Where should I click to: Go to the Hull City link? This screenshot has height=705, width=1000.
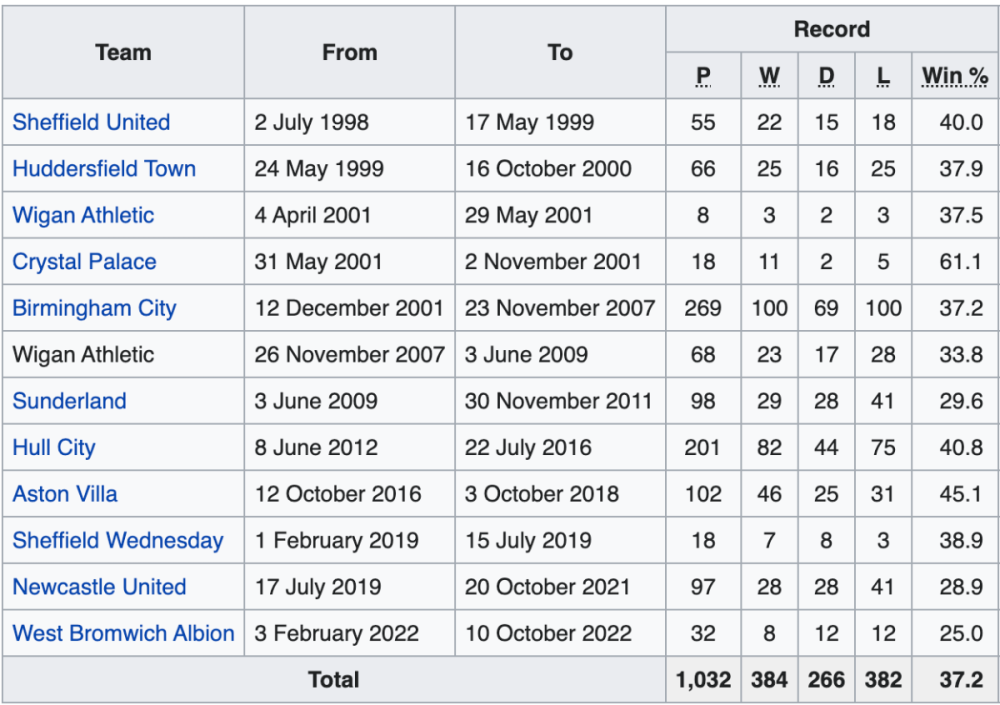click(x=54, y=447)
